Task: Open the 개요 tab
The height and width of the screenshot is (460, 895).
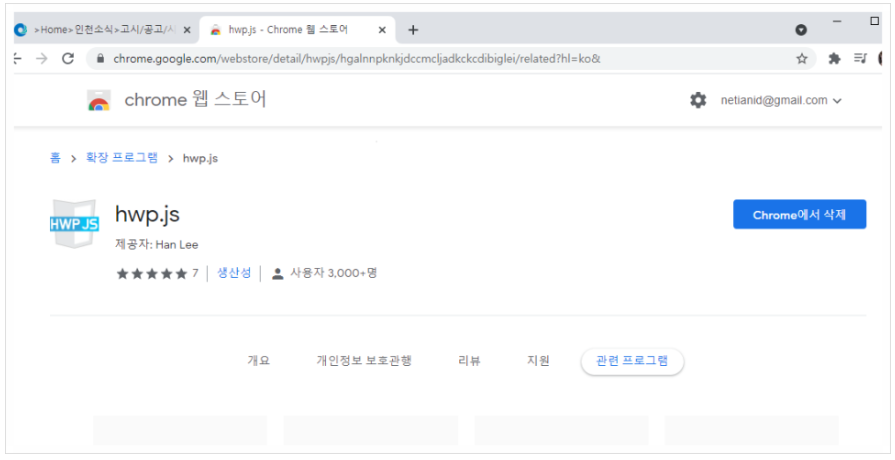Action: tap(259, 361)
